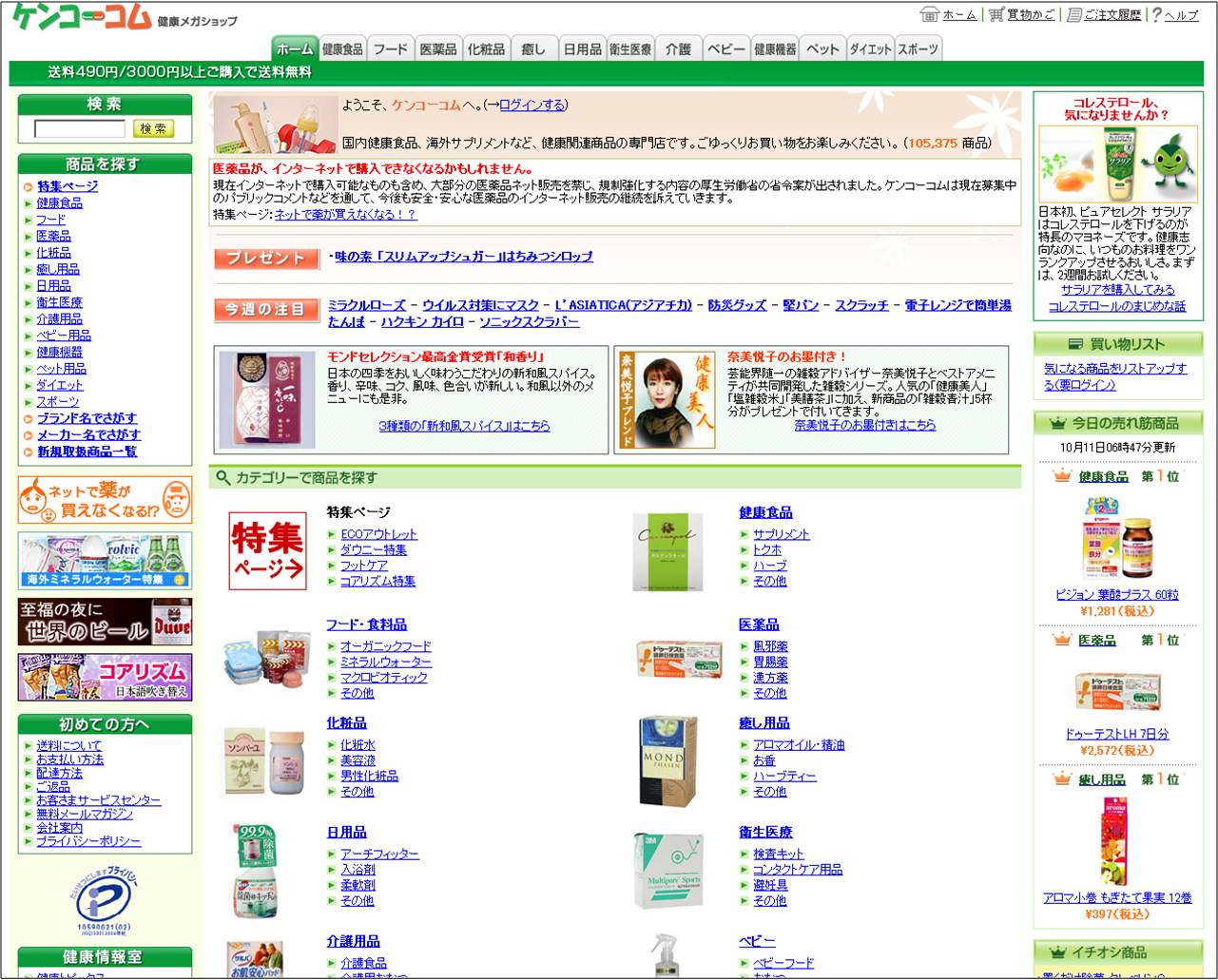Open the ペット tab

coord(822,48)
